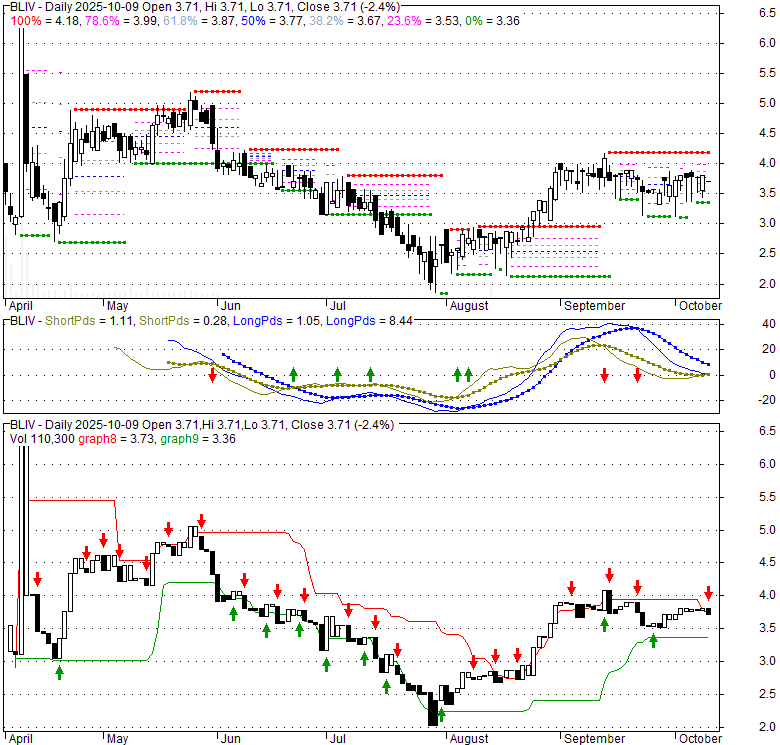Click the '2.0' price on bottom chart axis
The width and height of the screenshot is (780, 745).
pyautogui.click(x=767, y=727)
